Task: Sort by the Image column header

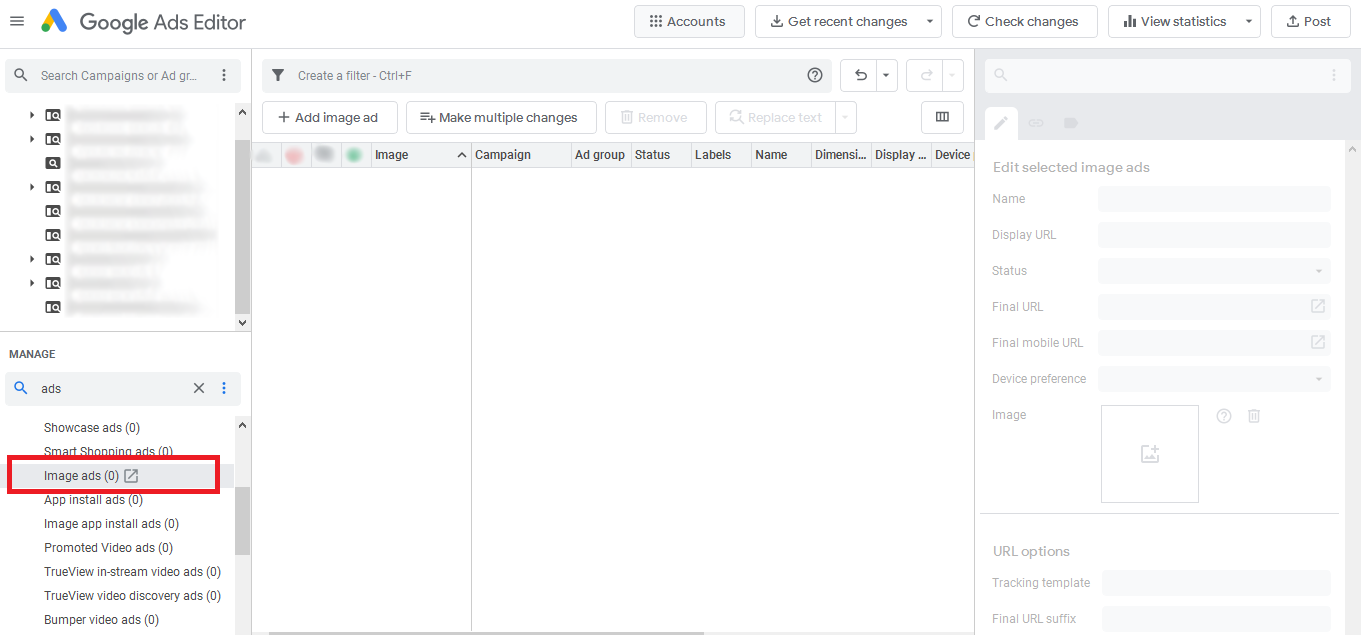Action: [x=420, y=155]
